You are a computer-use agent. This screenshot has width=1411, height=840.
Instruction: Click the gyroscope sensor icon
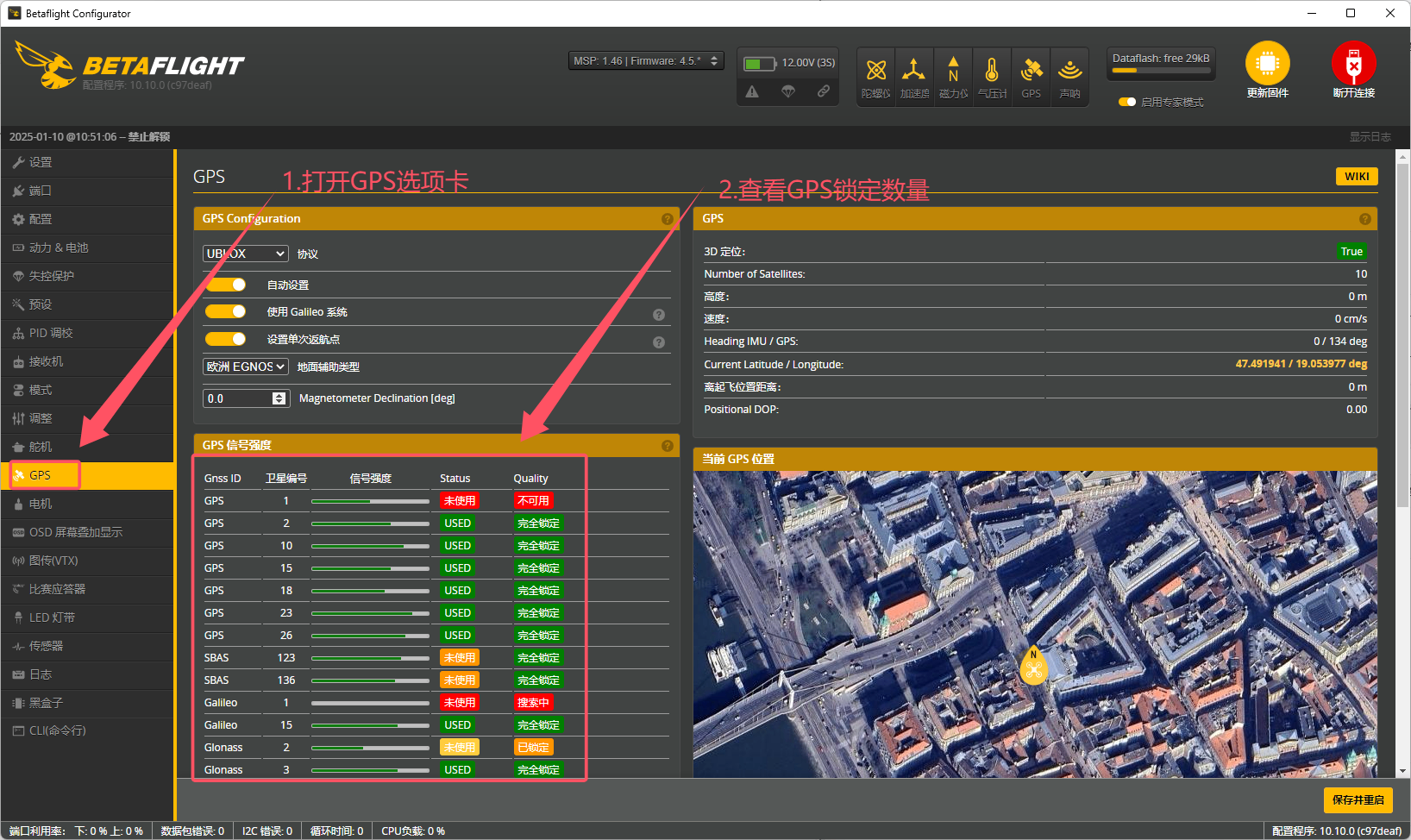[875, 71]
